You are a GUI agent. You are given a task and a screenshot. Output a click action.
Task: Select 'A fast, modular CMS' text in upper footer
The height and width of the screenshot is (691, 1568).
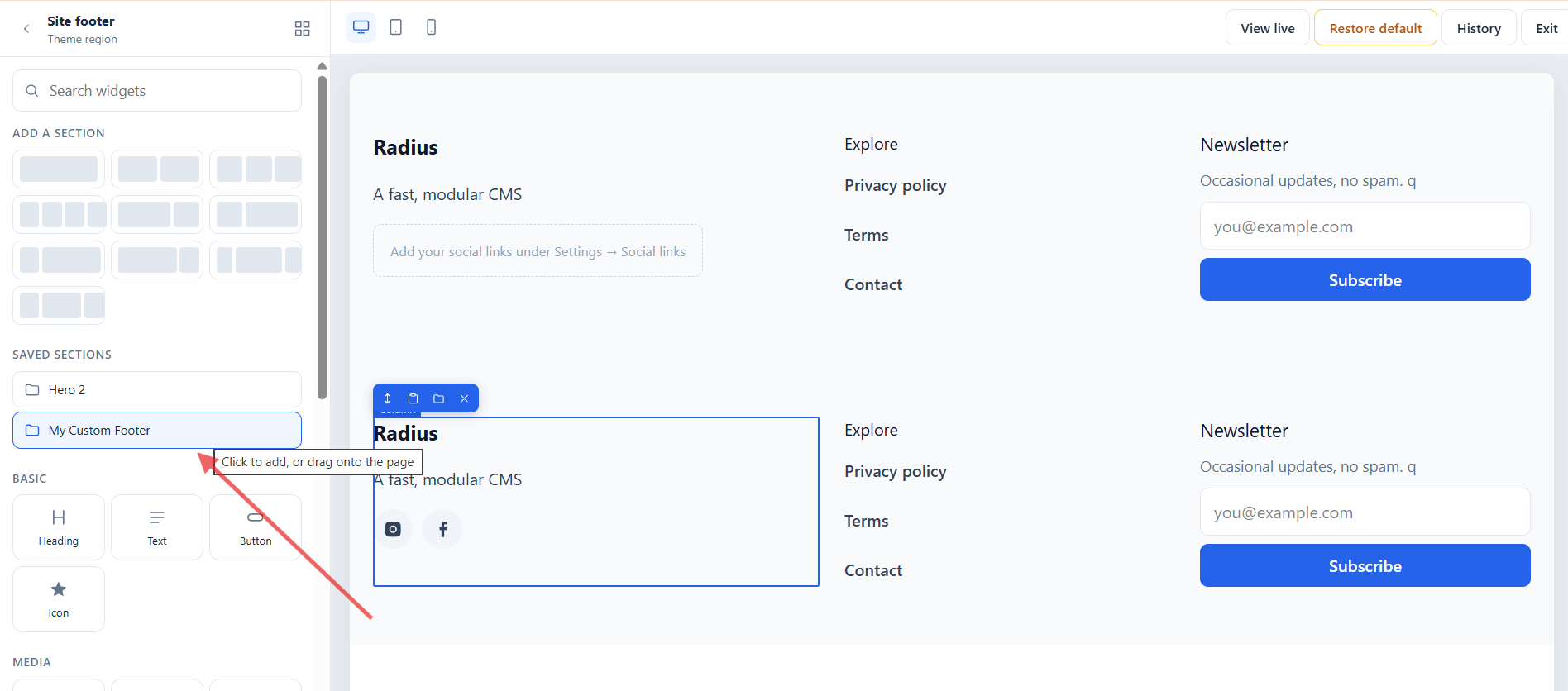447,194
